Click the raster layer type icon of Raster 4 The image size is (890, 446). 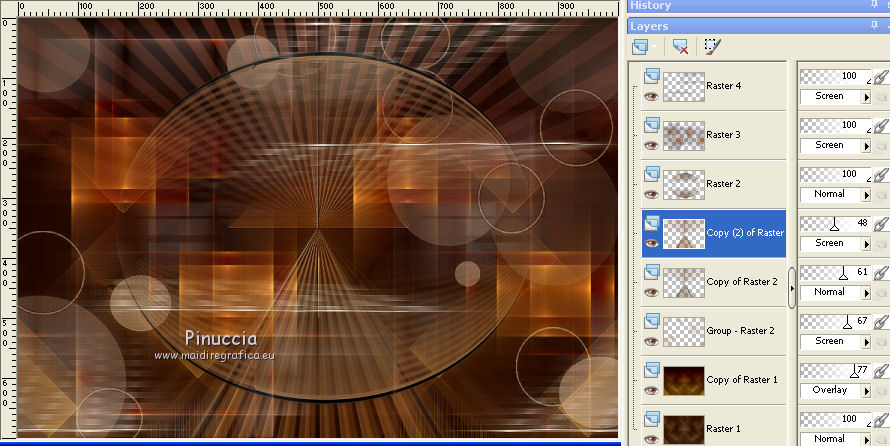tap(652, 75)
